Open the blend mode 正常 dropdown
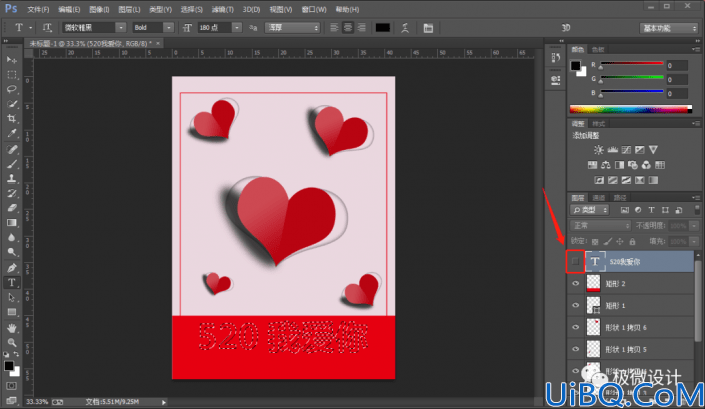The height and width of the screenshot is (409, 705). (600, 226)
